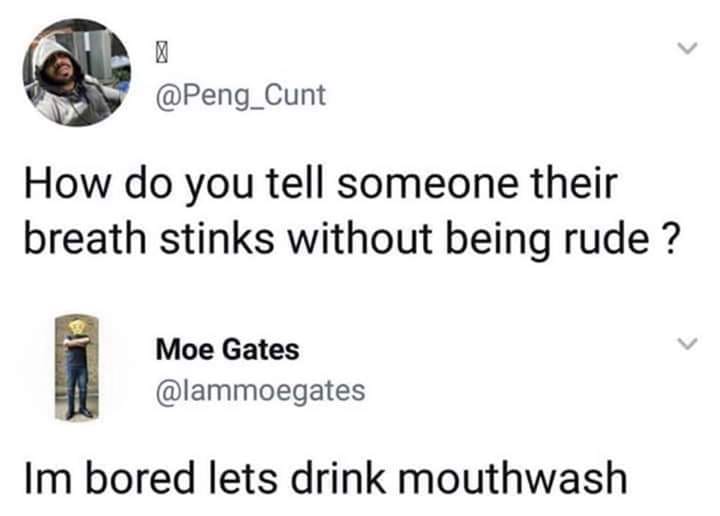720x516 pixels.
Task: Show more actions for the @Peng_Cunt tweet
Action: tap(687, 48)
